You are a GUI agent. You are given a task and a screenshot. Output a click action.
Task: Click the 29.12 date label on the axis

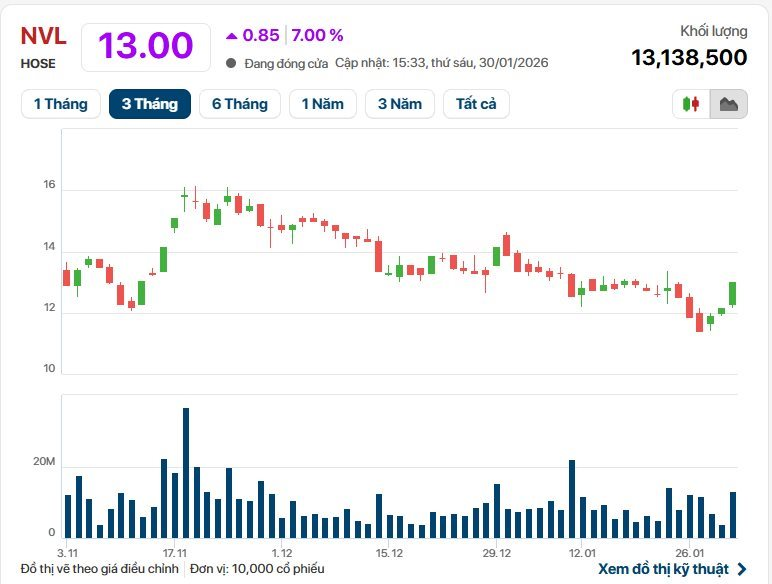pos(497,552)
